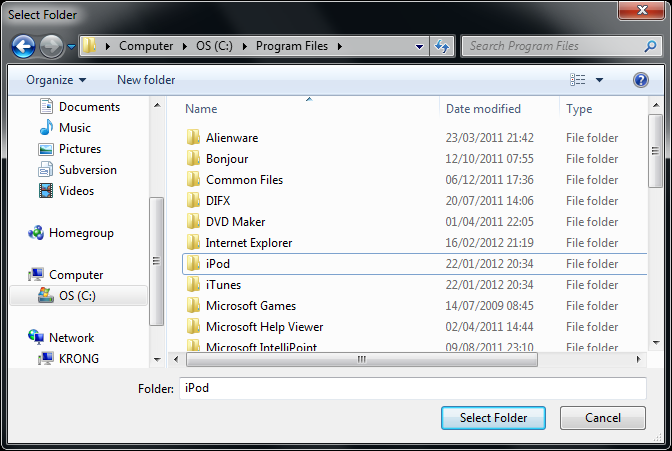Sort by the Type column header

(579, 109)
